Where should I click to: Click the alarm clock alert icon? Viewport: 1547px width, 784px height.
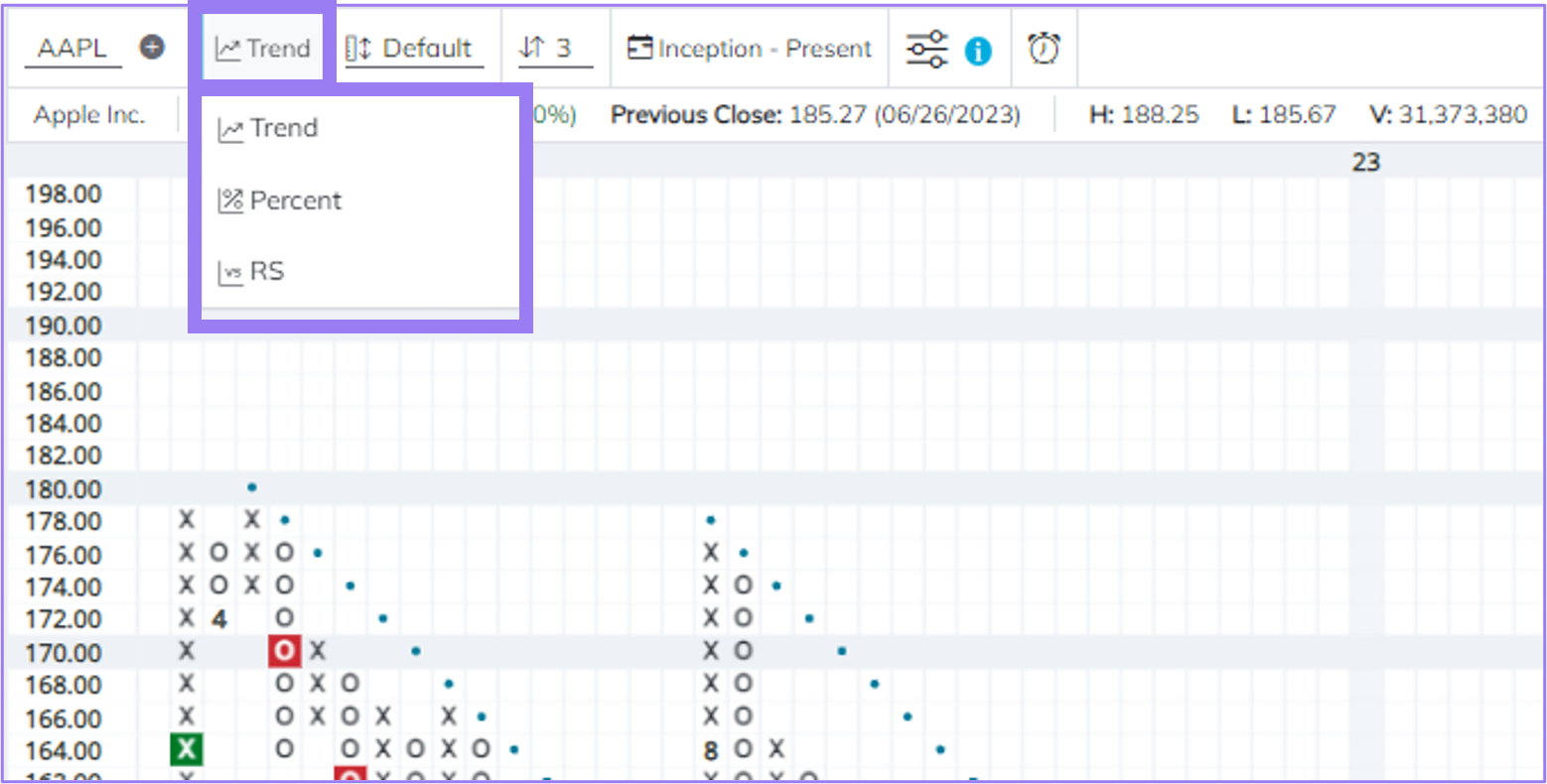click(x=1044, y=48)
